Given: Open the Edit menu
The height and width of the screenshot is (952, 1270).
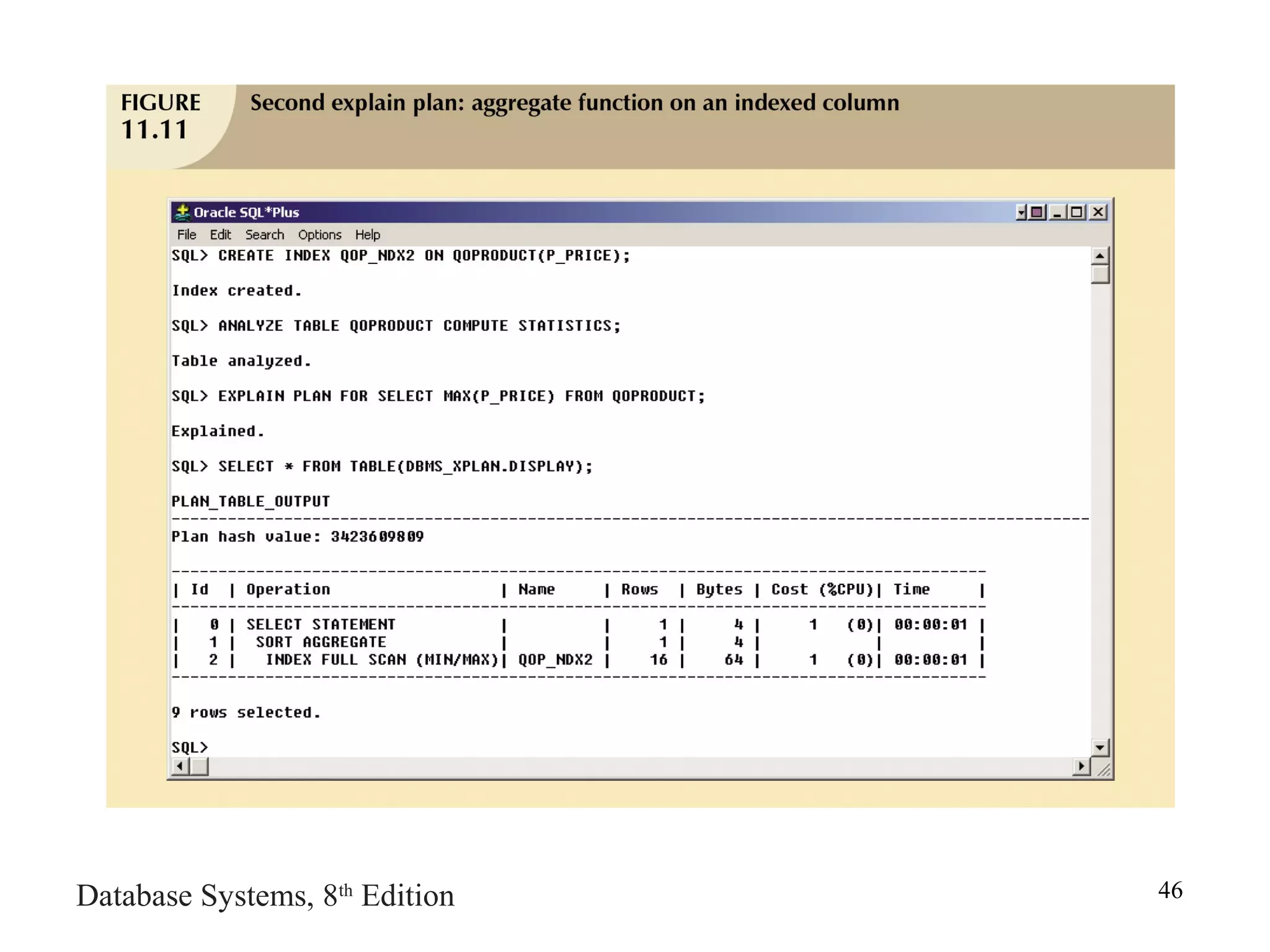Looking at the screenshot, I should (x=220, y=235).
